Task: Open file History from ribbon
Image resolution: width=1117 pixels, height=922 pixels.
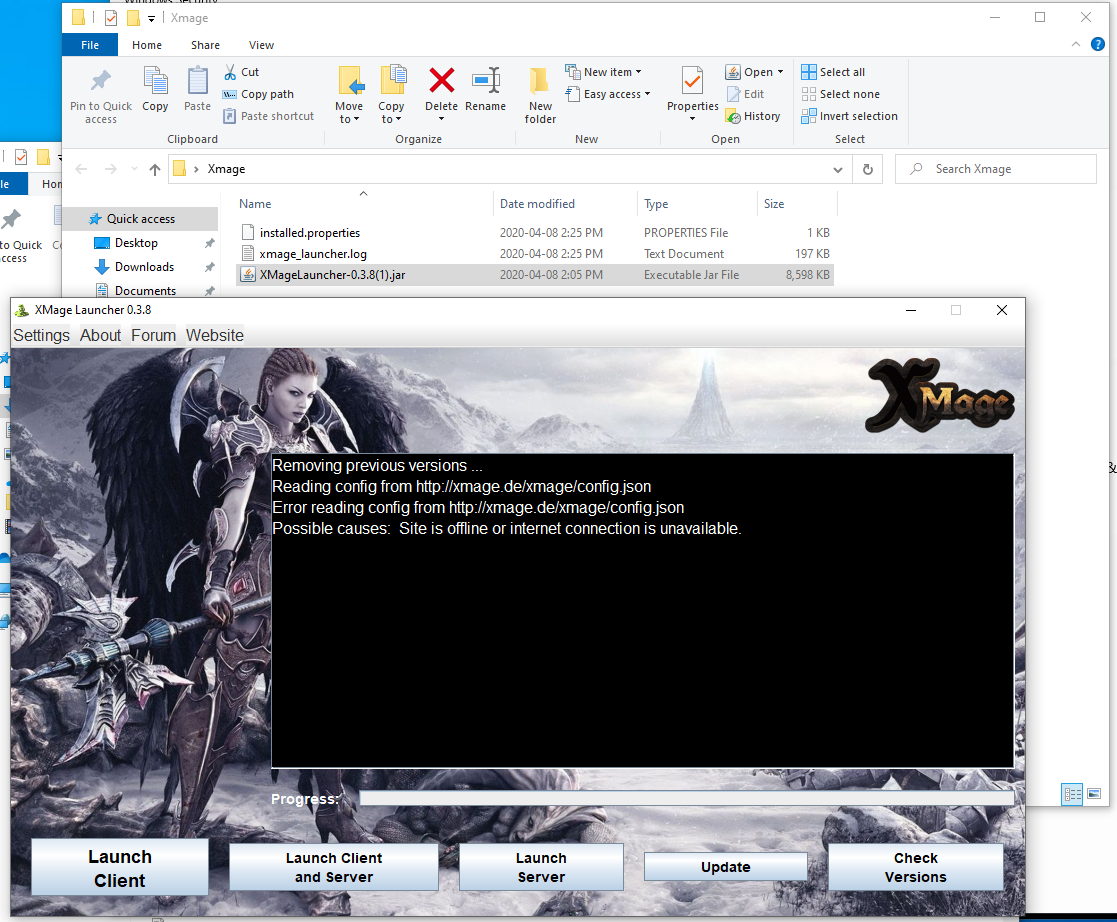Action: [x=753, y=116]
